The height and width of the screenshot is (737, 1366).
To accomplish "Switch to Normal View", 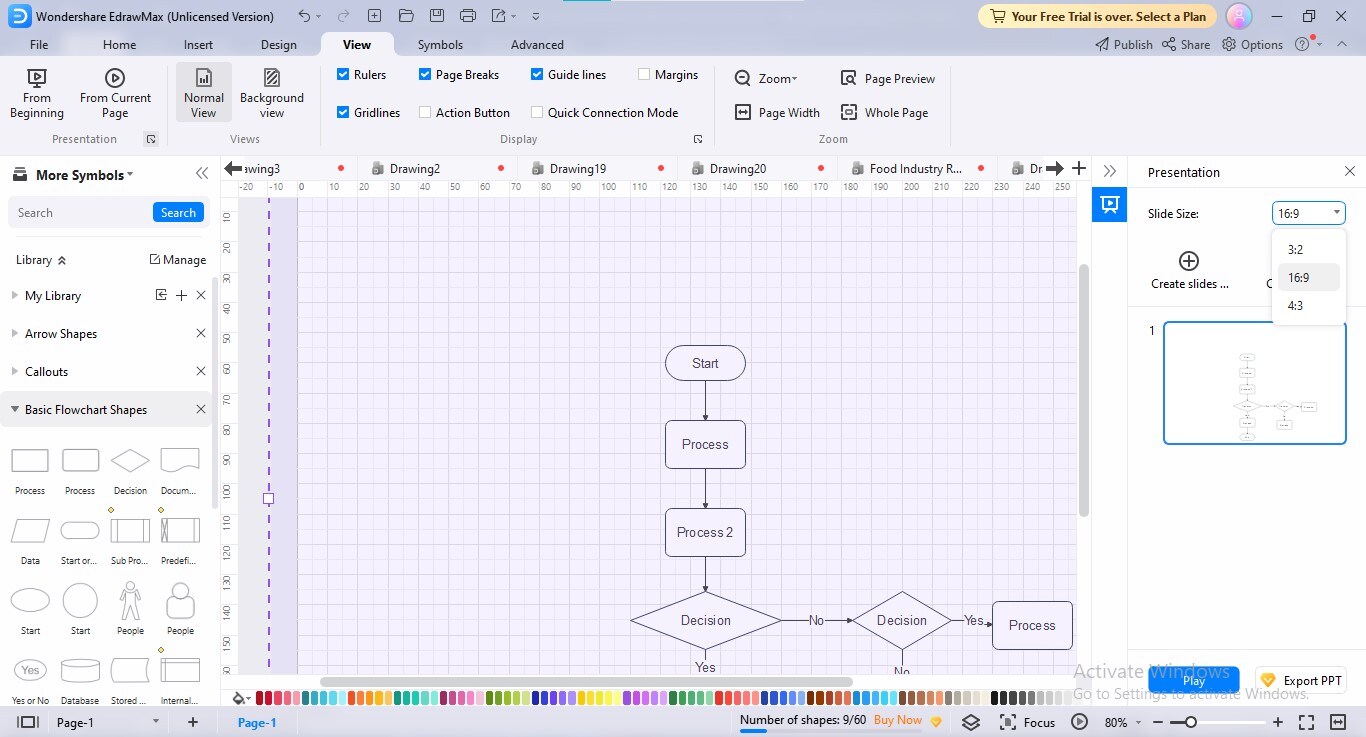I will tap(204, 93).
